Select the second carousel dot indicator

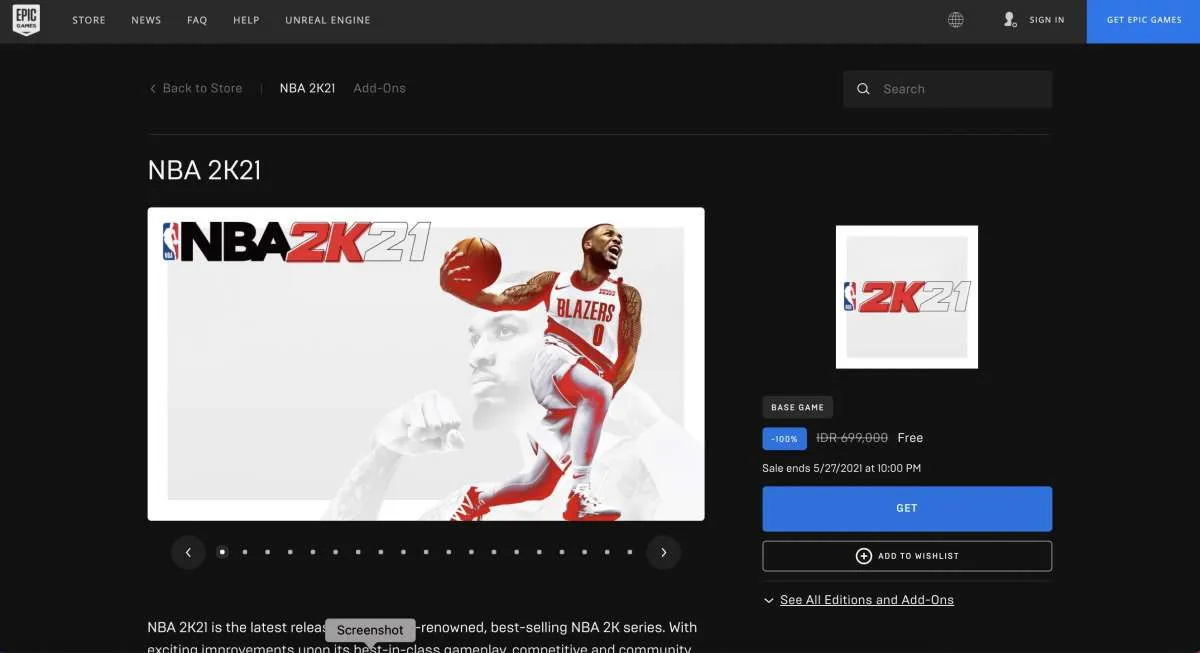coord(245,552)
